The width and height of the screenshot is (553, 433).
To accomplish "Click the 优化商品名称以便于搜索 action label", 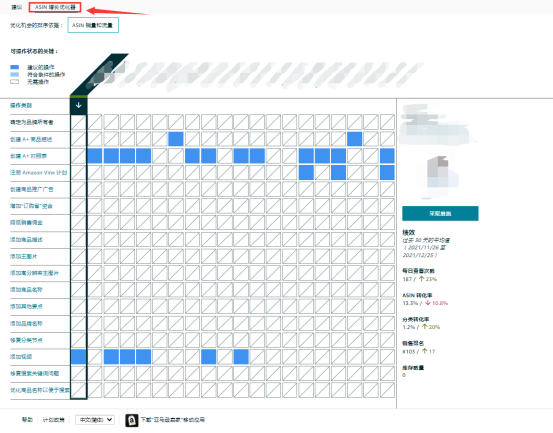I will 40,390.
